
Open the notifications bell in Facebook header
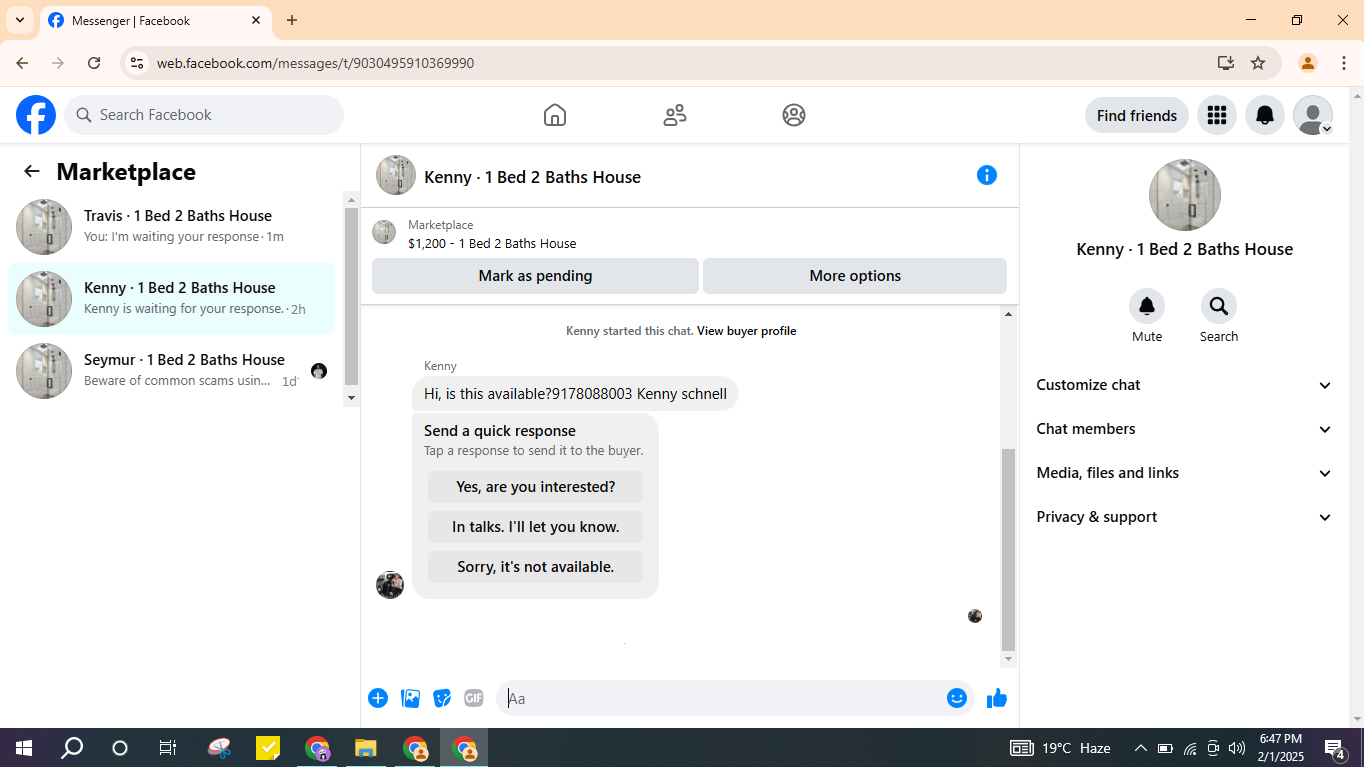tap(1265, 115)
